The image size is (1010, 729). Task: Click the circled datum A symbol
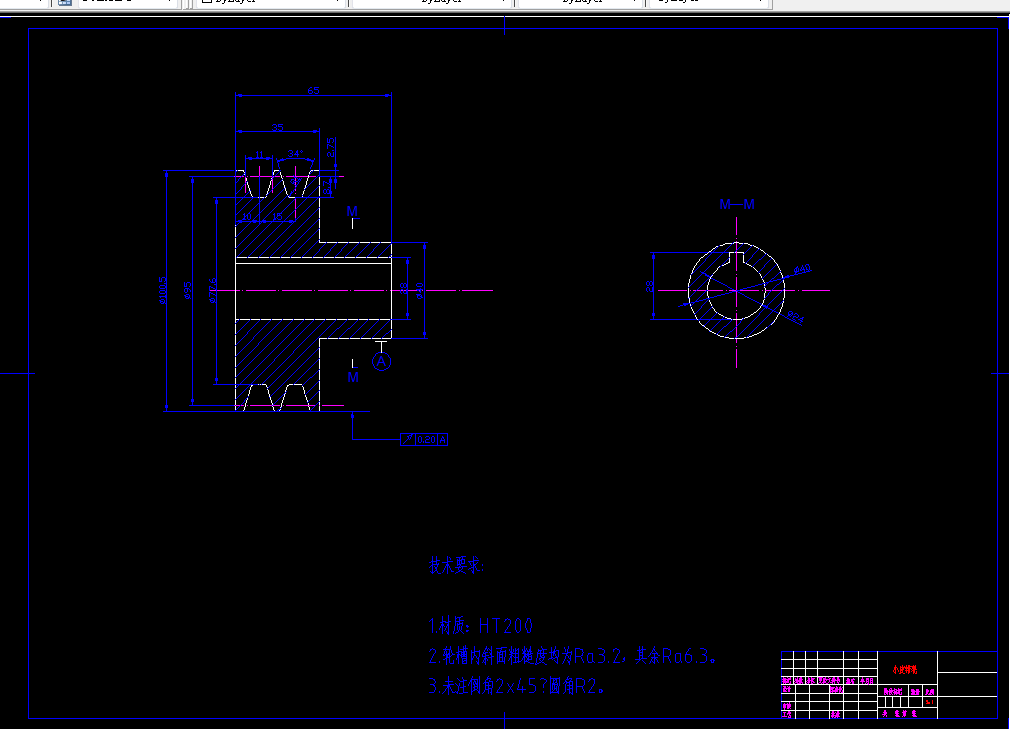click(x=381, y=361)
